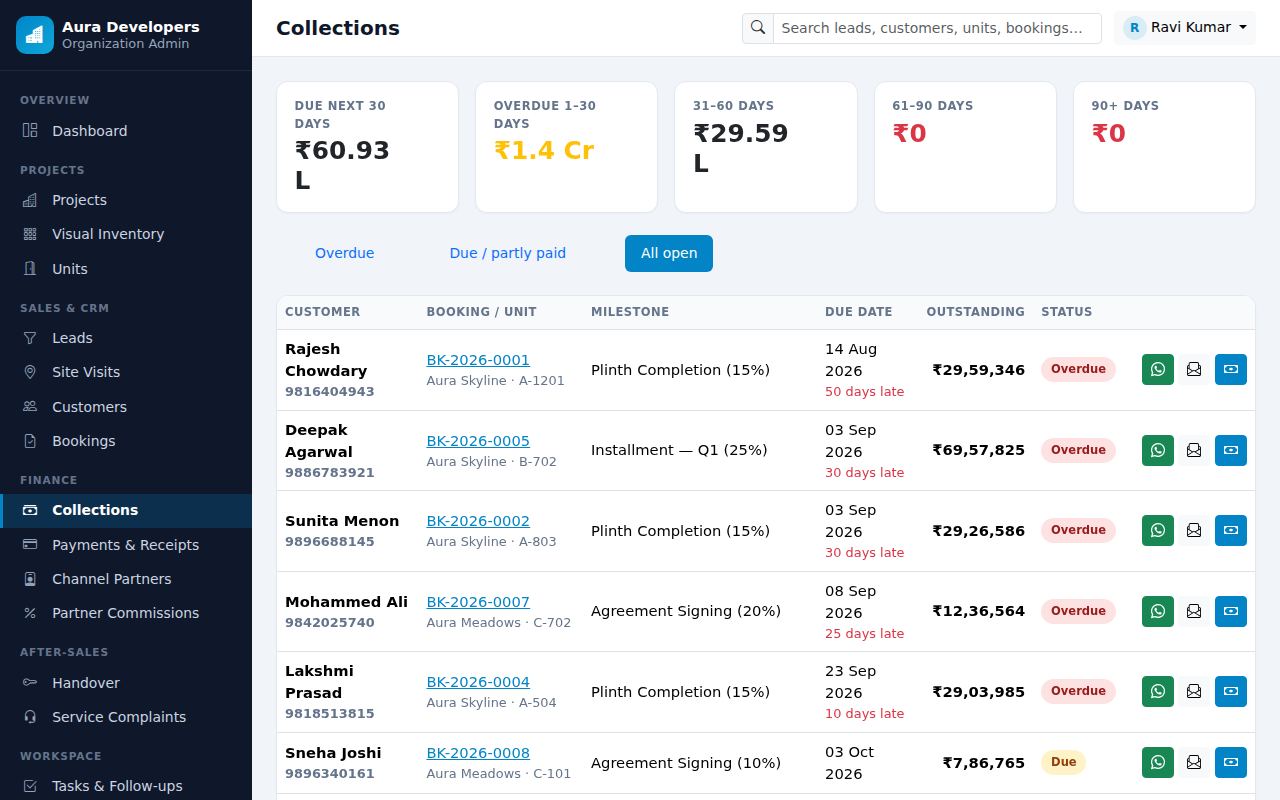
Task: Email reminder icon for Sunita Menon row
Action: pyautogui.click(x=1194, y=530)
